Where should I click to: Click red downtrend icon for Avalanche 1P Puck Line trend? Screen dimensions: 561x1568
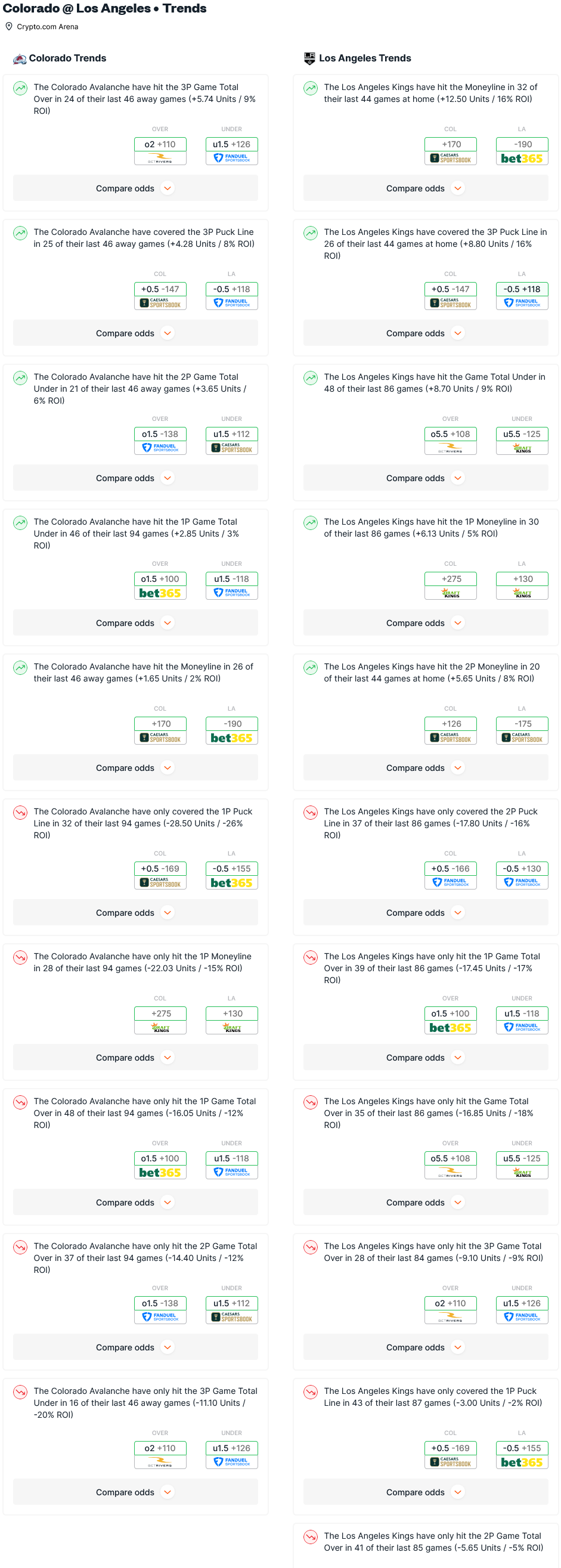21,813
